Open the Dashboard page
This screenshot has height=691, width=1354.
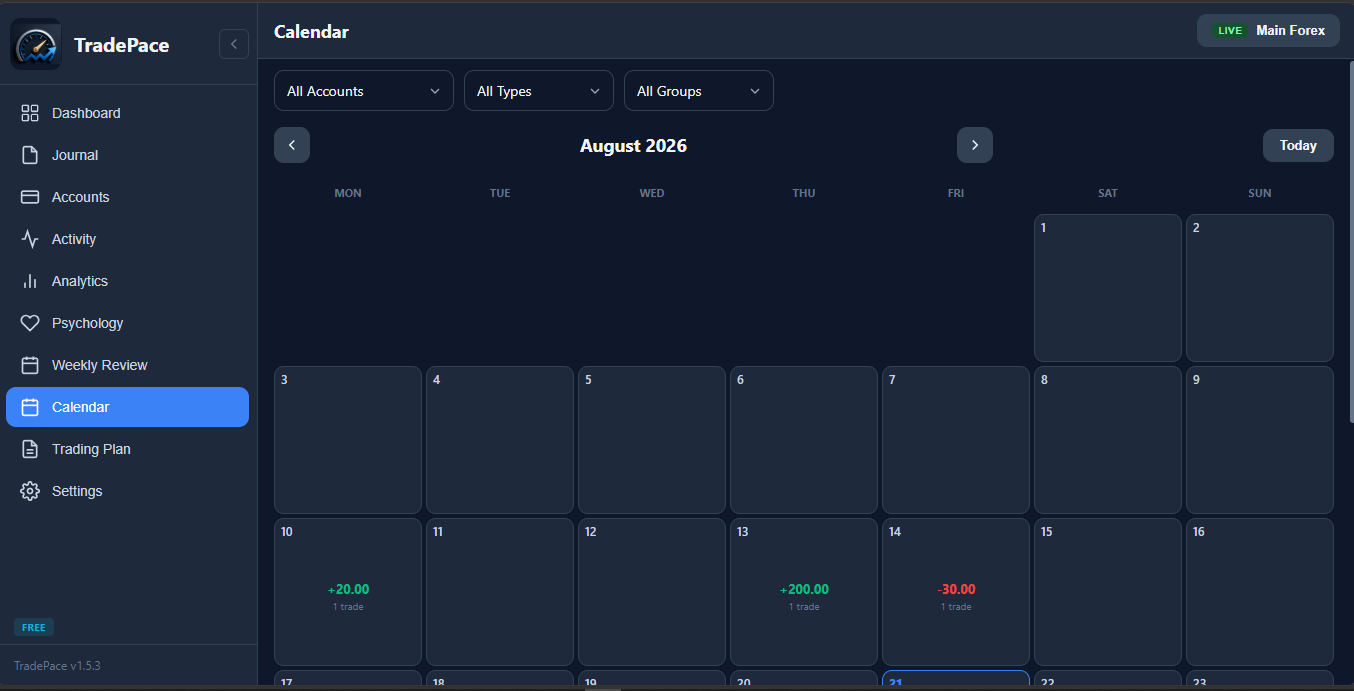[x=127, y=113]
